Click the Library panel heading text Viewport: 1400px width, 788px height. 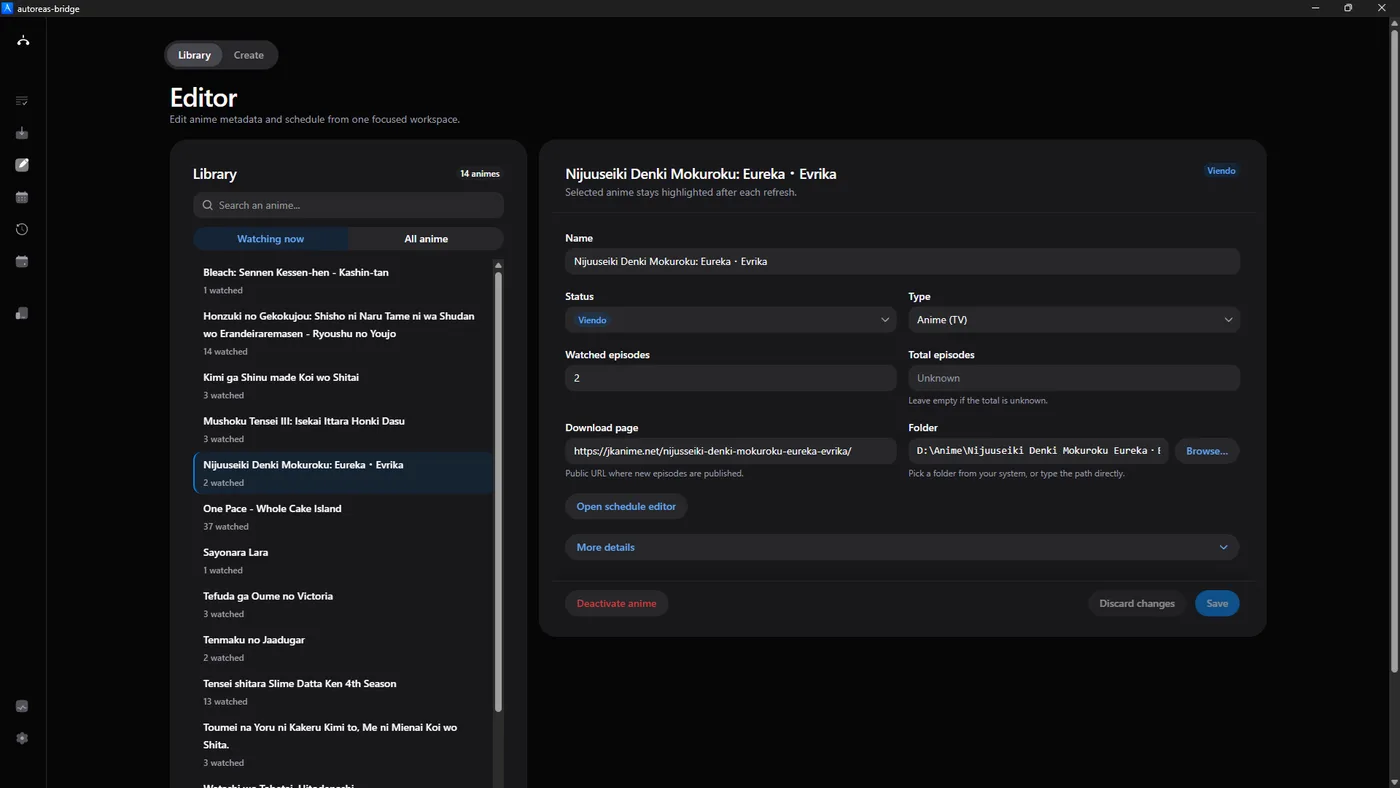click(x=215, y=174)
